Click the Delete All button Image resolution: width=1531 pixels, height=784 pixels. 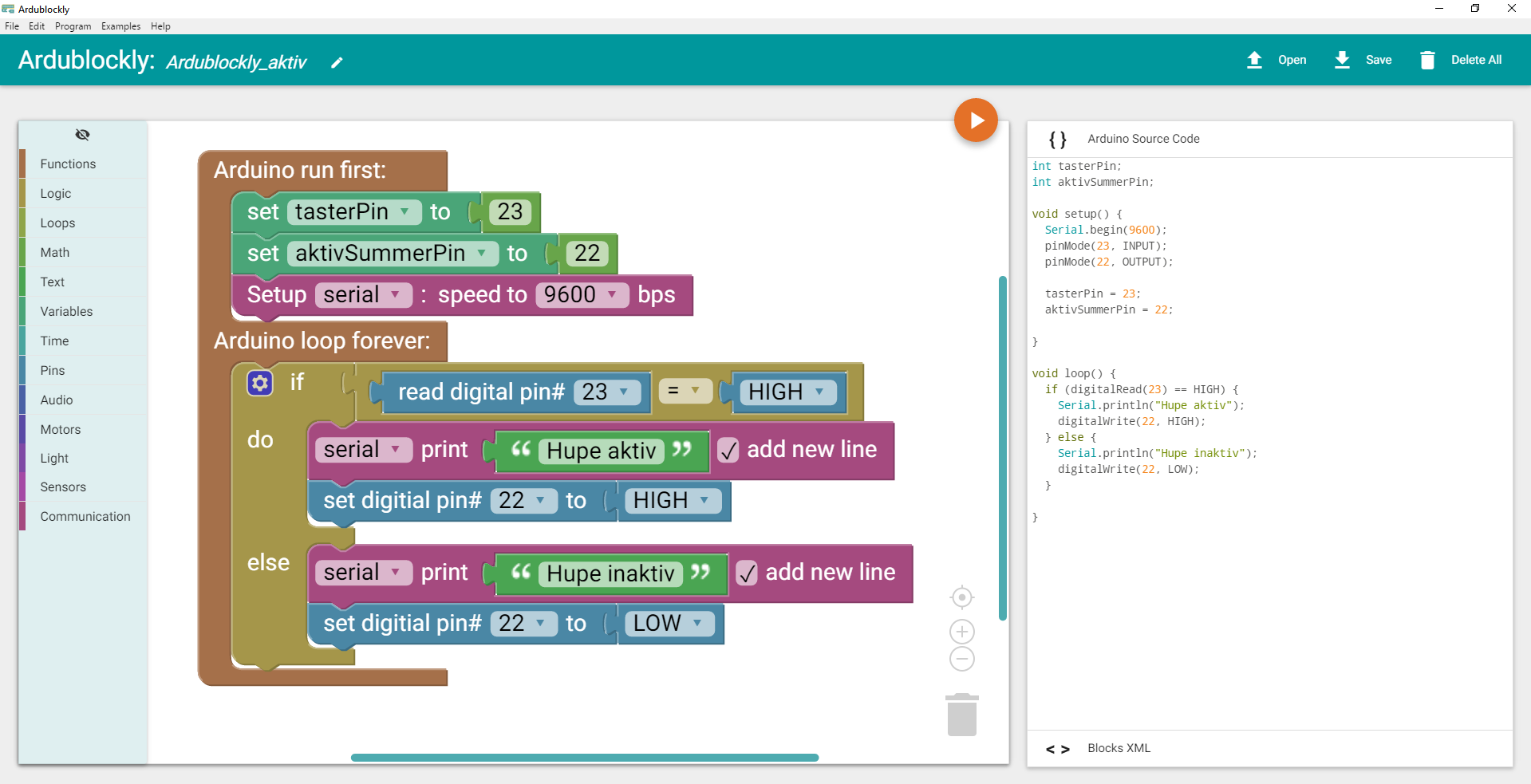(x=1461, y=60)
